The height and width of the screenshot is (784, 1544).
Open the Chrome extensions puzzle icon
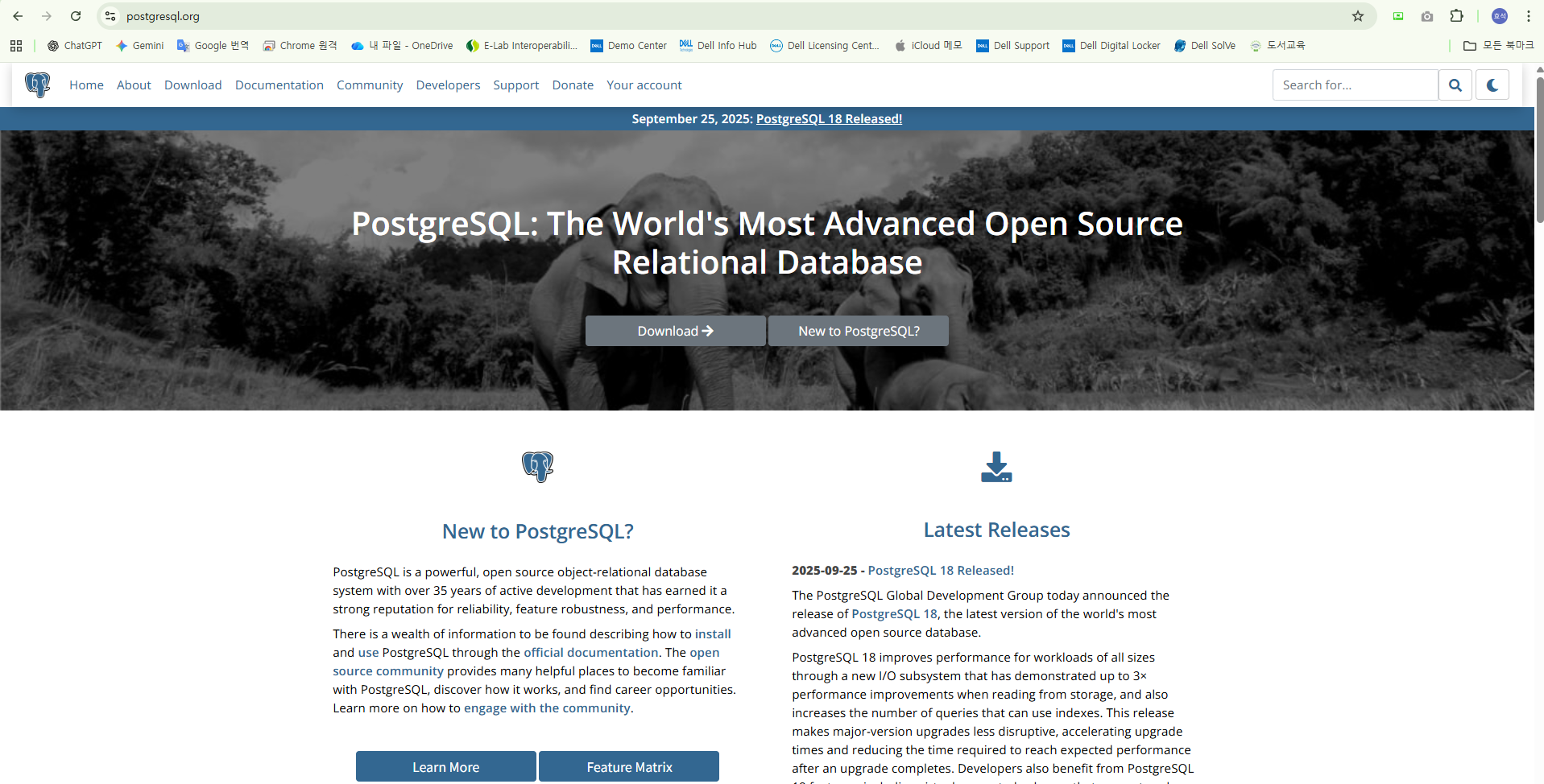[1456, 16]
